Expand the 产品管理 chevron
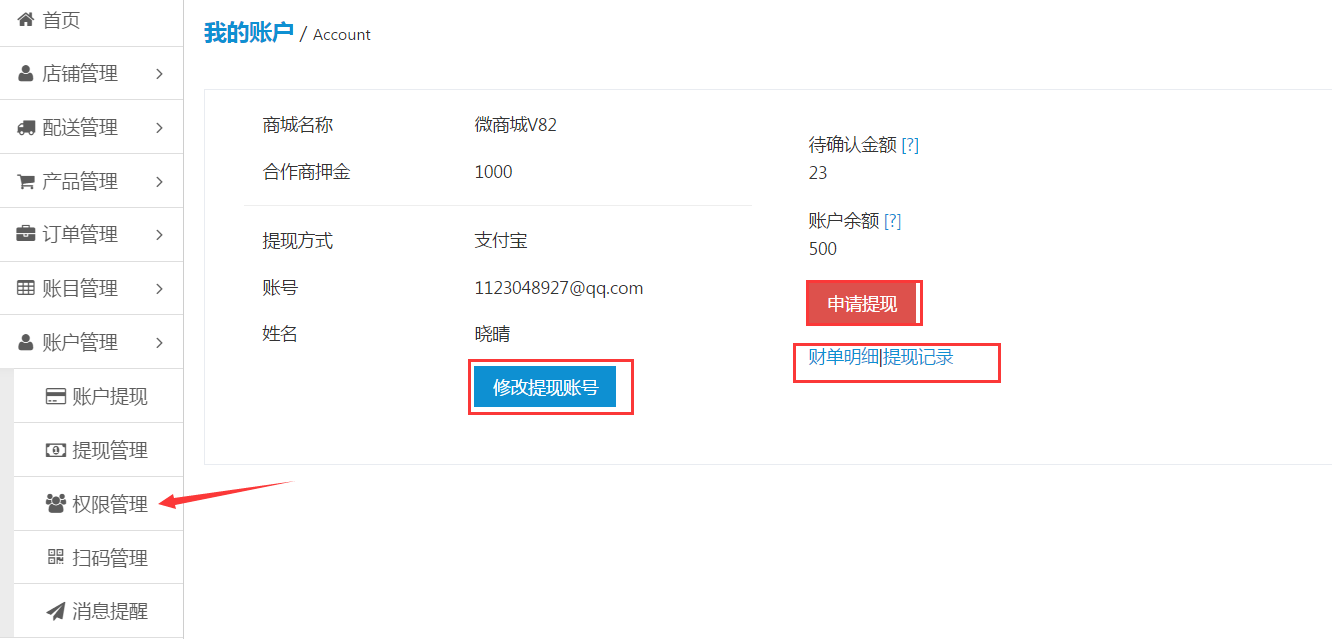The width and height of the screenshot is (1332, 639). [160, 182]
